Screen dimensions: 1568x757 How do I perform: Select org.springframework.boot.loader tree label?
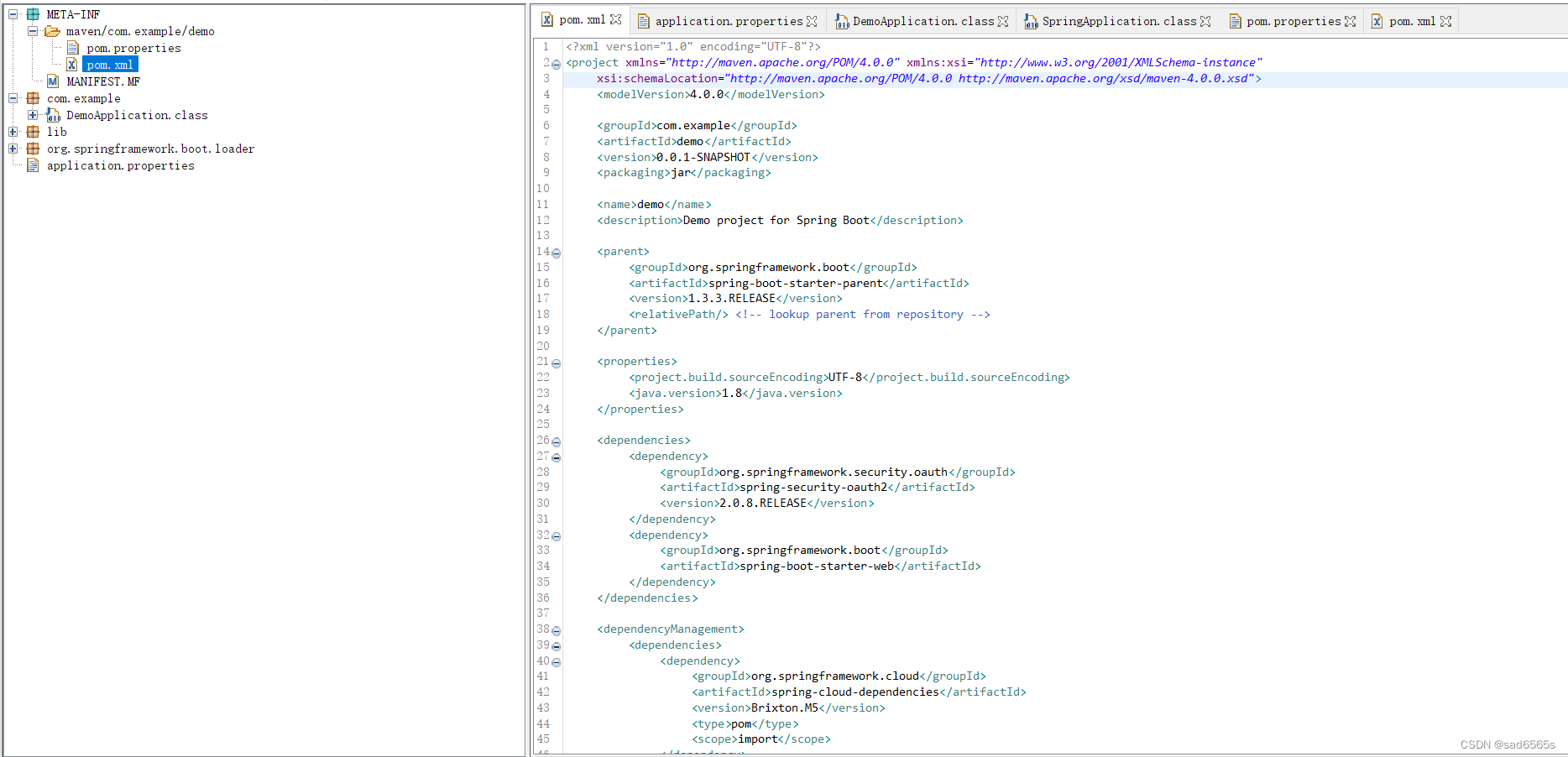[x=150, y=149]
